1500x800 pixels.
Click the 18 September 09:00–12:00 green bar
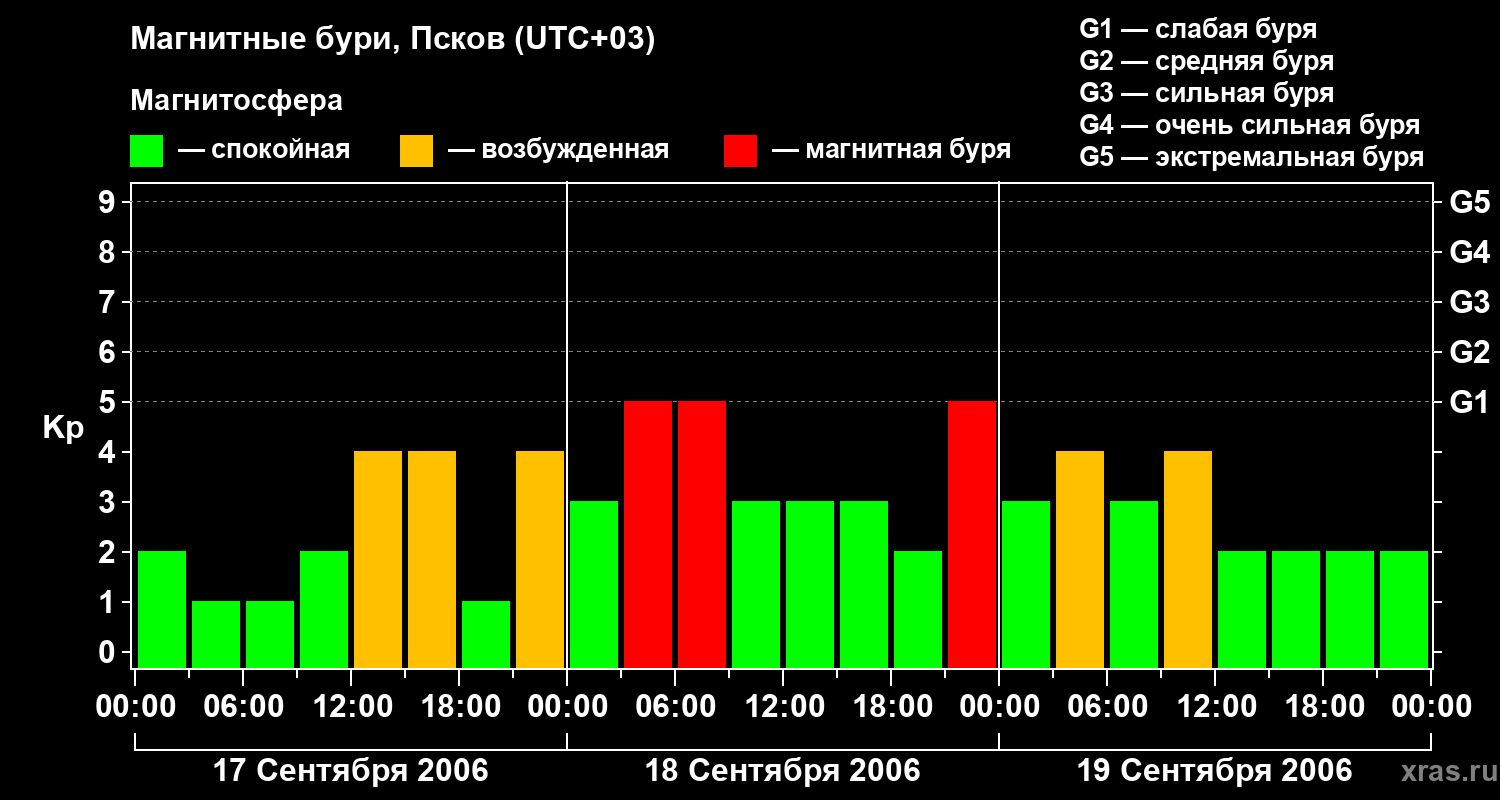coord(756,584)
